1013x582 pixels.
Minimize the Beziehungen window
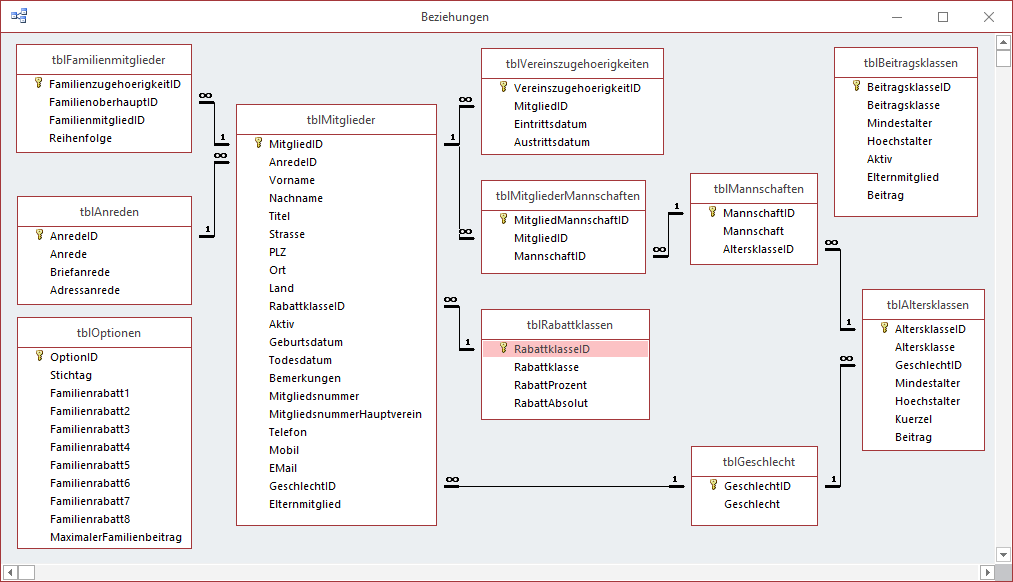pos(897,17)
